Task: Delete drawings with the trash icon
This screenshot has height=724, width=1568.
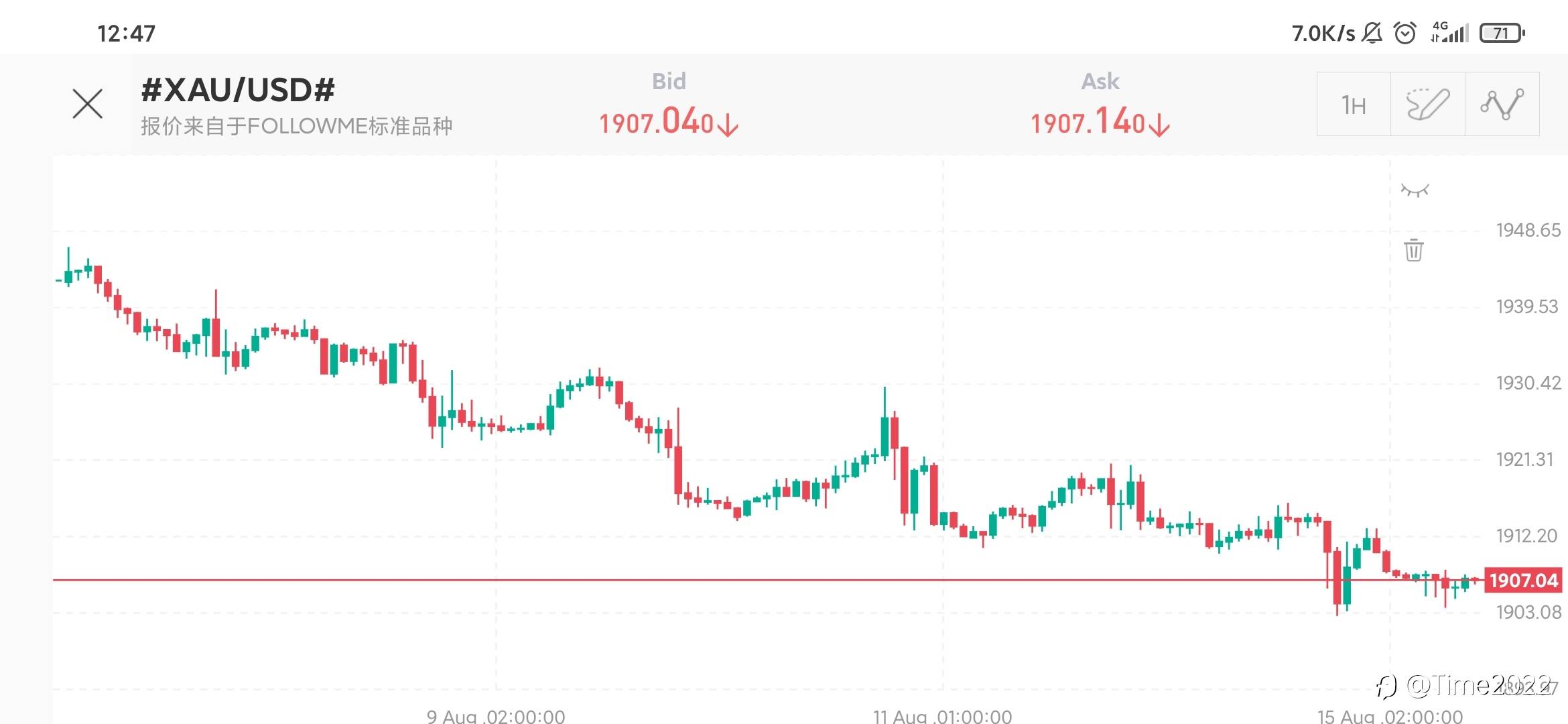Action: [1414, 250]
